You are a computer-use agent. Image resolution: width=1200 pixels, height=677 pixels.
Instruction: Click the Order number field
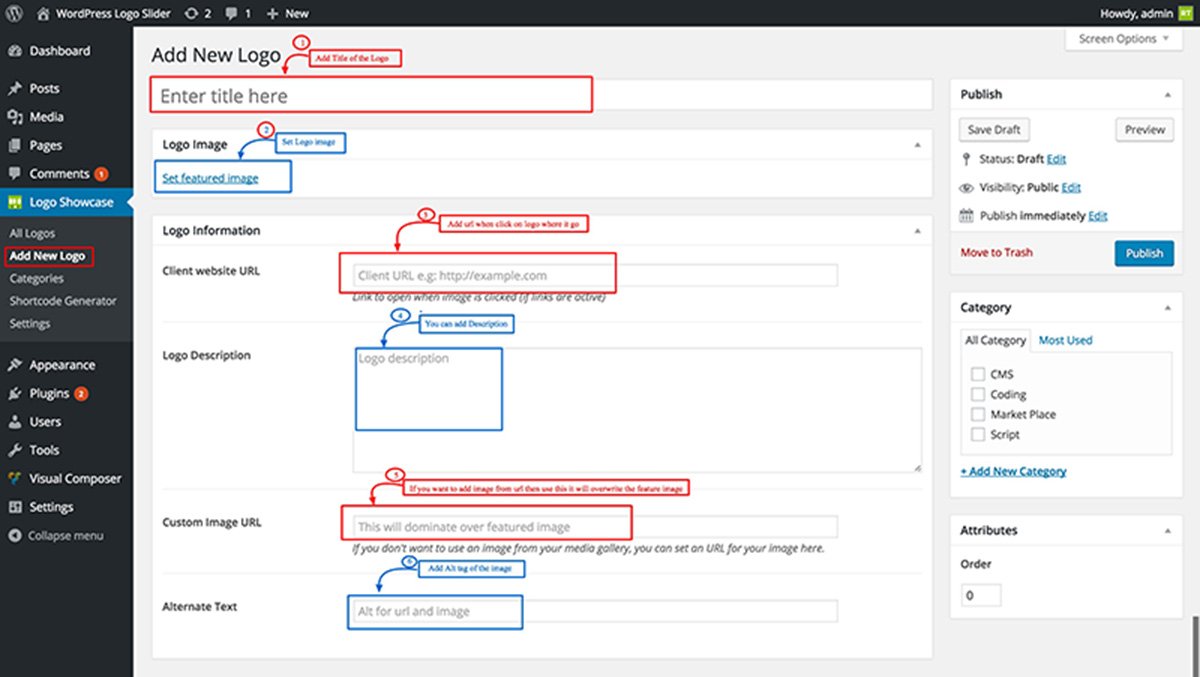980,595
